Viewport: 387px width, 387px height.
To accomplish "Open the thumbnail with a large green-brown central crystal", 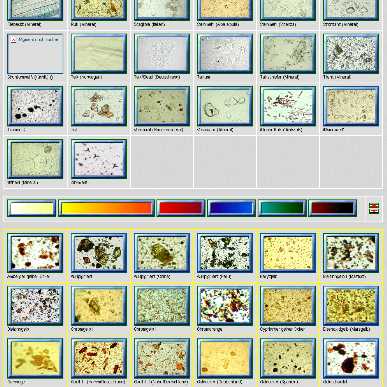I will [x=162, y=253].
